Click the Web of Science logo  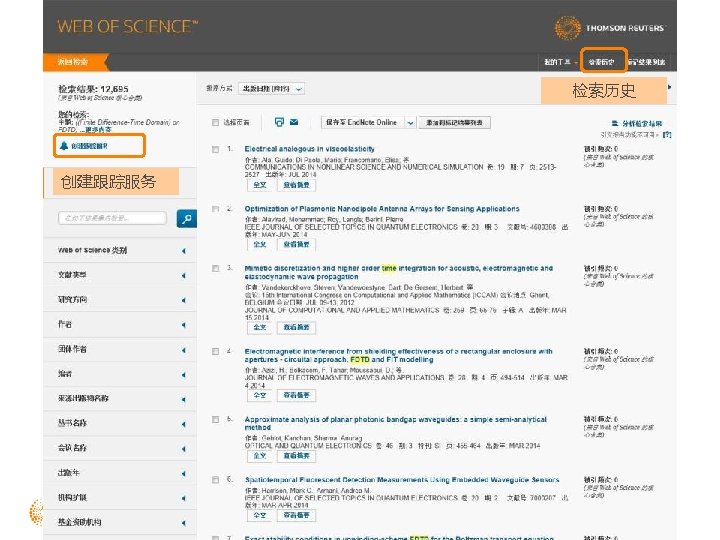pos(127,27)
